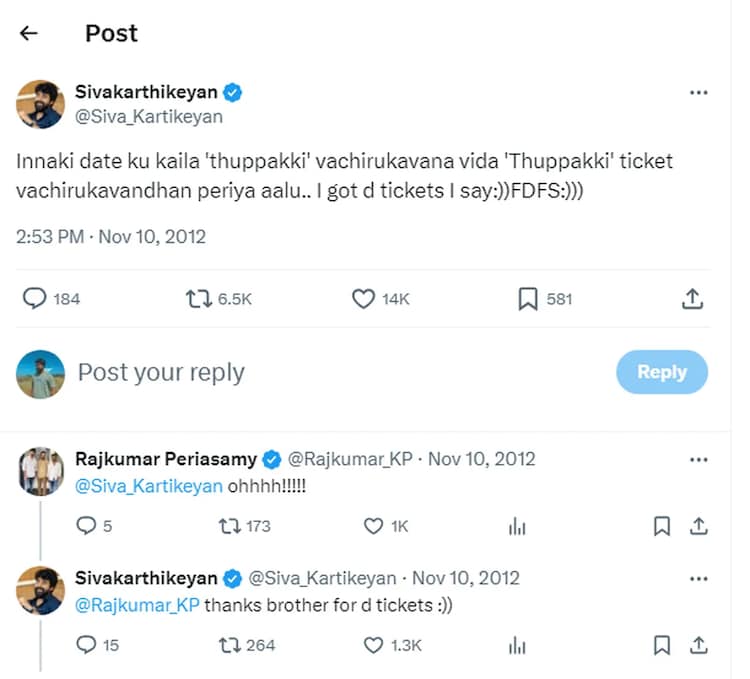The image size is (750, 679).
Task: Click reply icon on the main post
Action: tap(35, 298)
